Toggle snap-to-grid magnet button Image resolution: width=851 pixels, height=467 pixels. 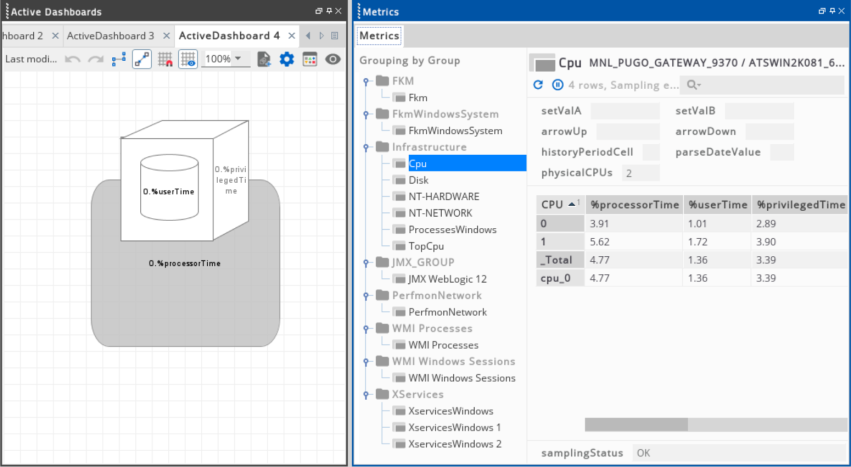[x=165, y=59]
